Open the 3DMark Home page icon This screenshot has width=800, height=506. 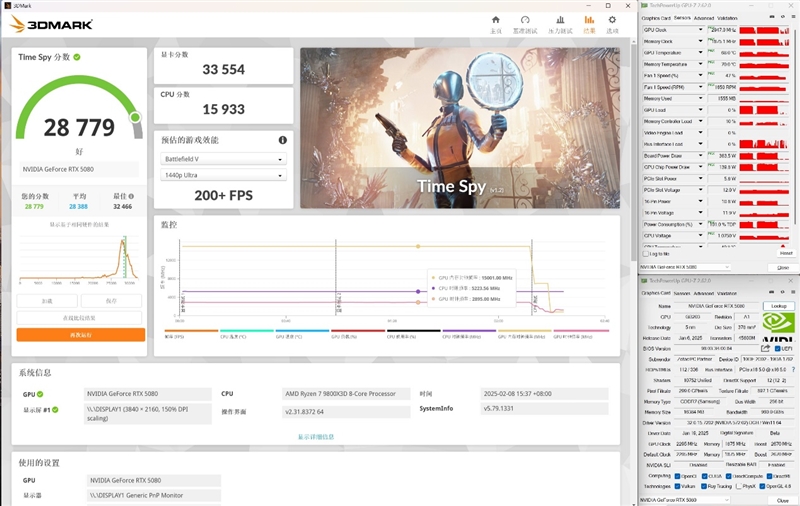495,20
